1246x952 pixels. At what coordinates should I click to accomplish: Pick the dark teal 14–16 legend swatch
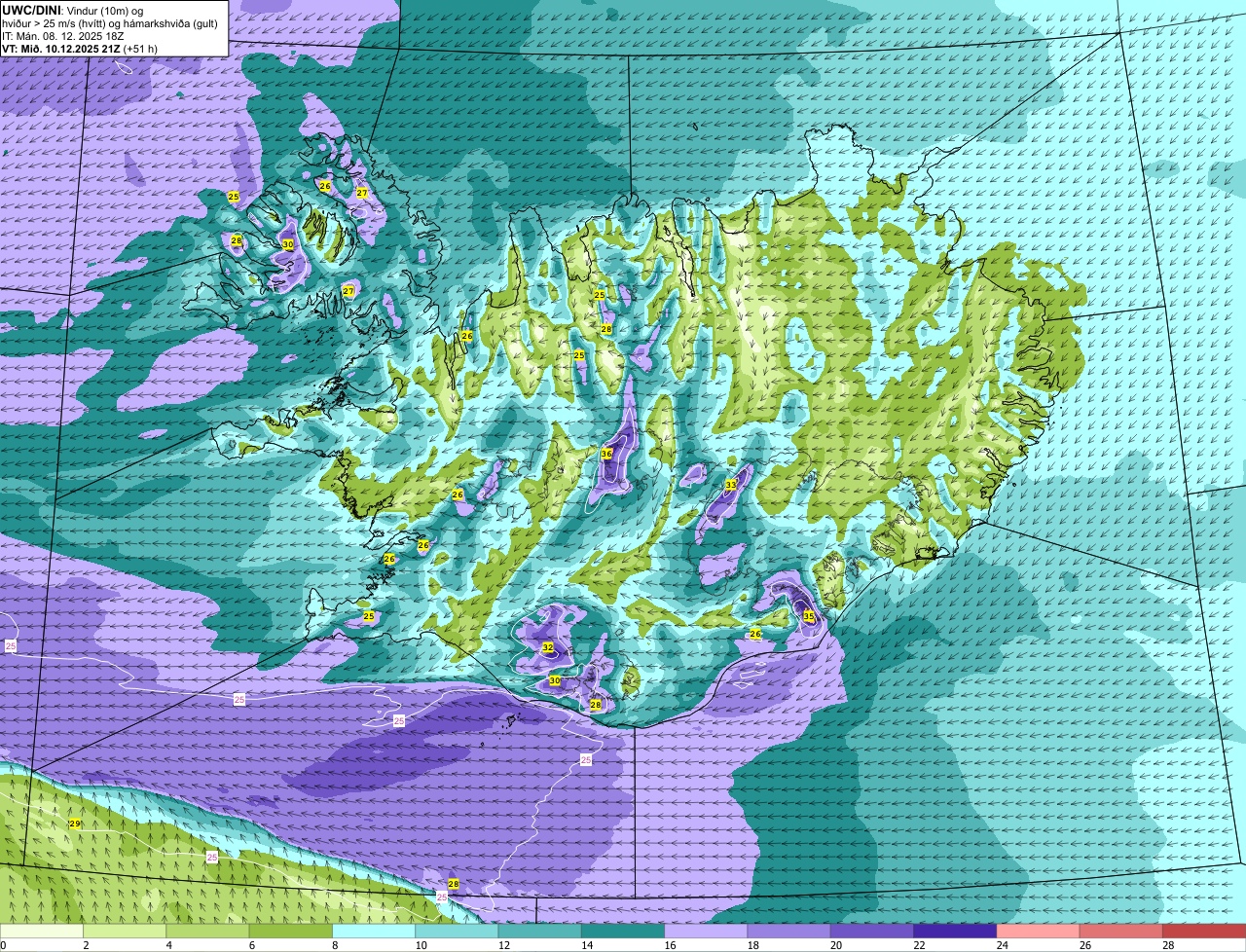tap(623, 931)
